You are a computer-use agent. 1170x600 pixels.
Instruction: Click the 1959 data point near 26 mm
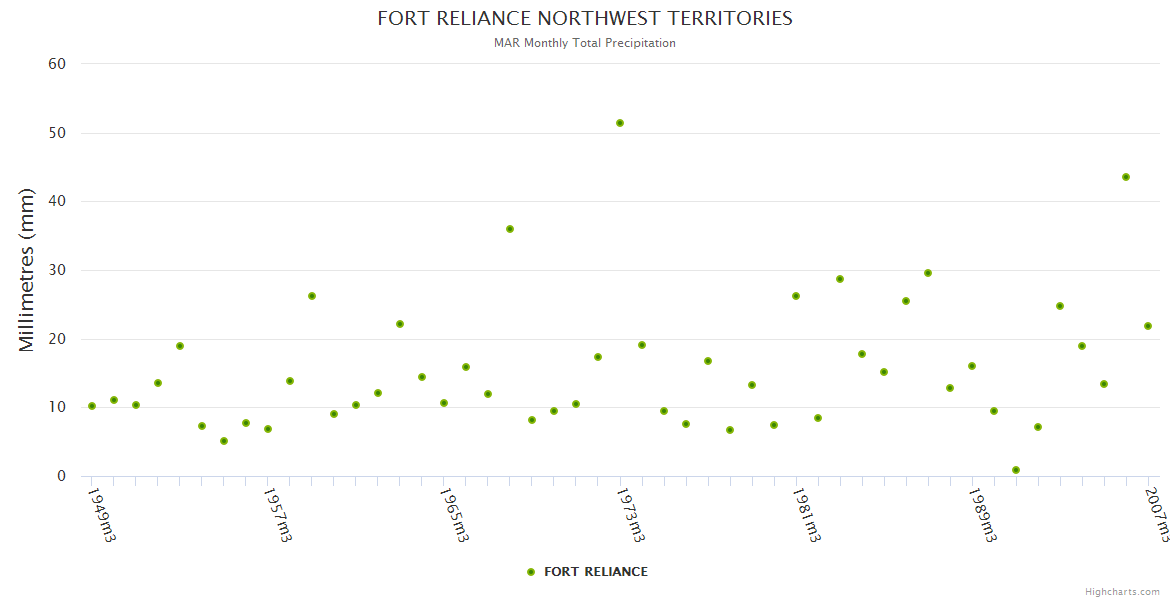point(312,296)
